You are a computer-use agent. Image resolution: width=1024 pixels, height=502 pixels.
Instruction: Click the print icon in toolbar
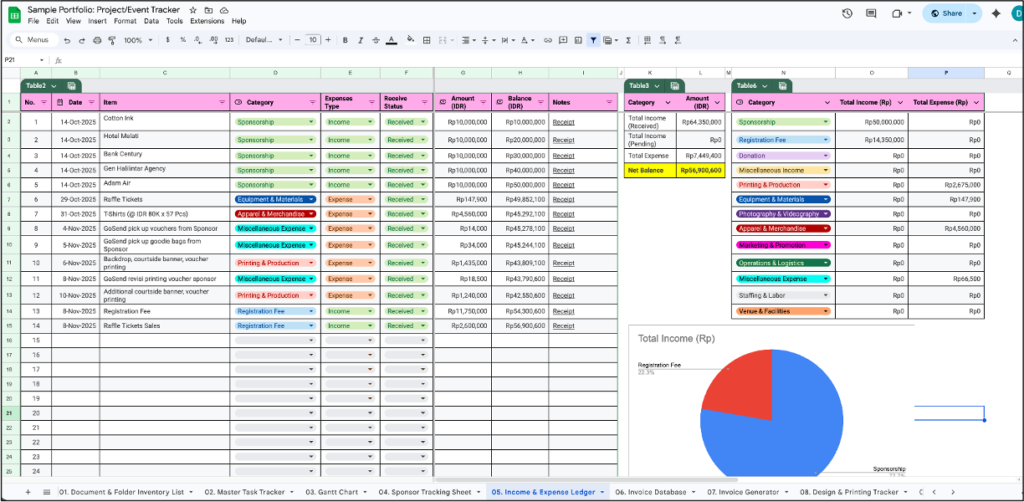coord(96,40)
